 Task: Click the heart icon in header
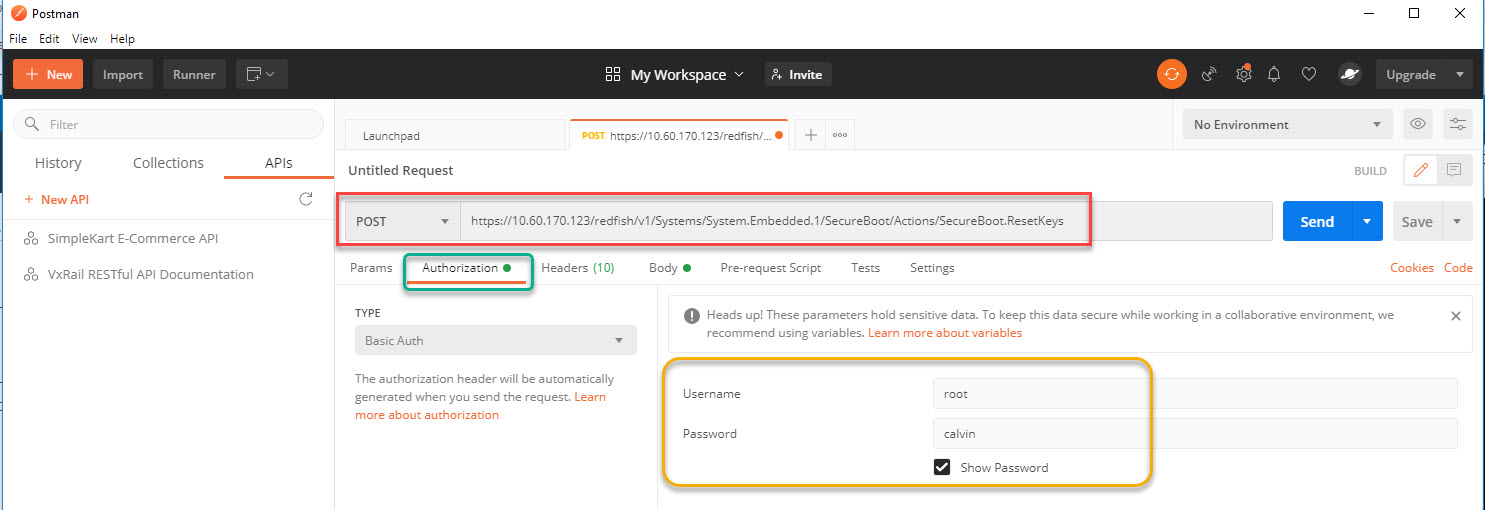point(1308,74)
